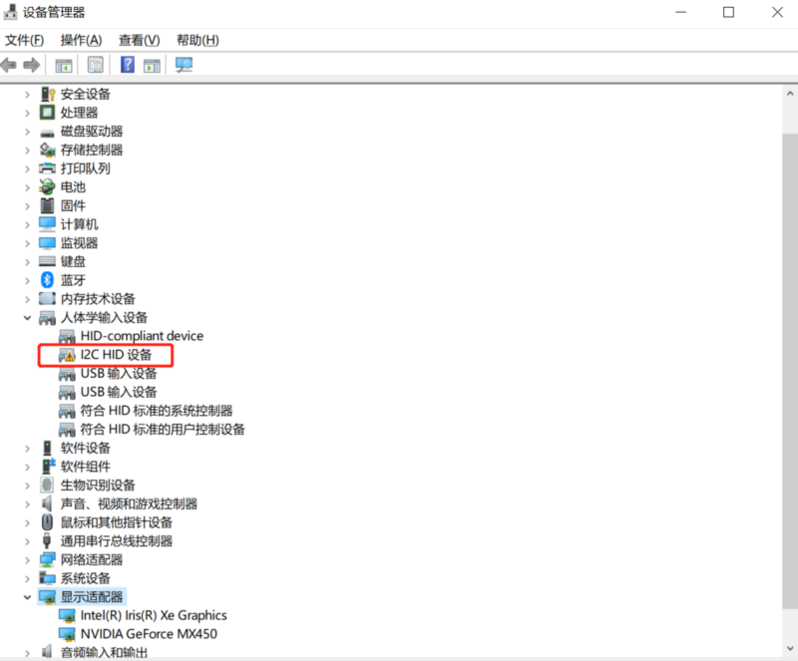
Task: Click the forward arrow in toolbar
Action: [x=31, y=65]
